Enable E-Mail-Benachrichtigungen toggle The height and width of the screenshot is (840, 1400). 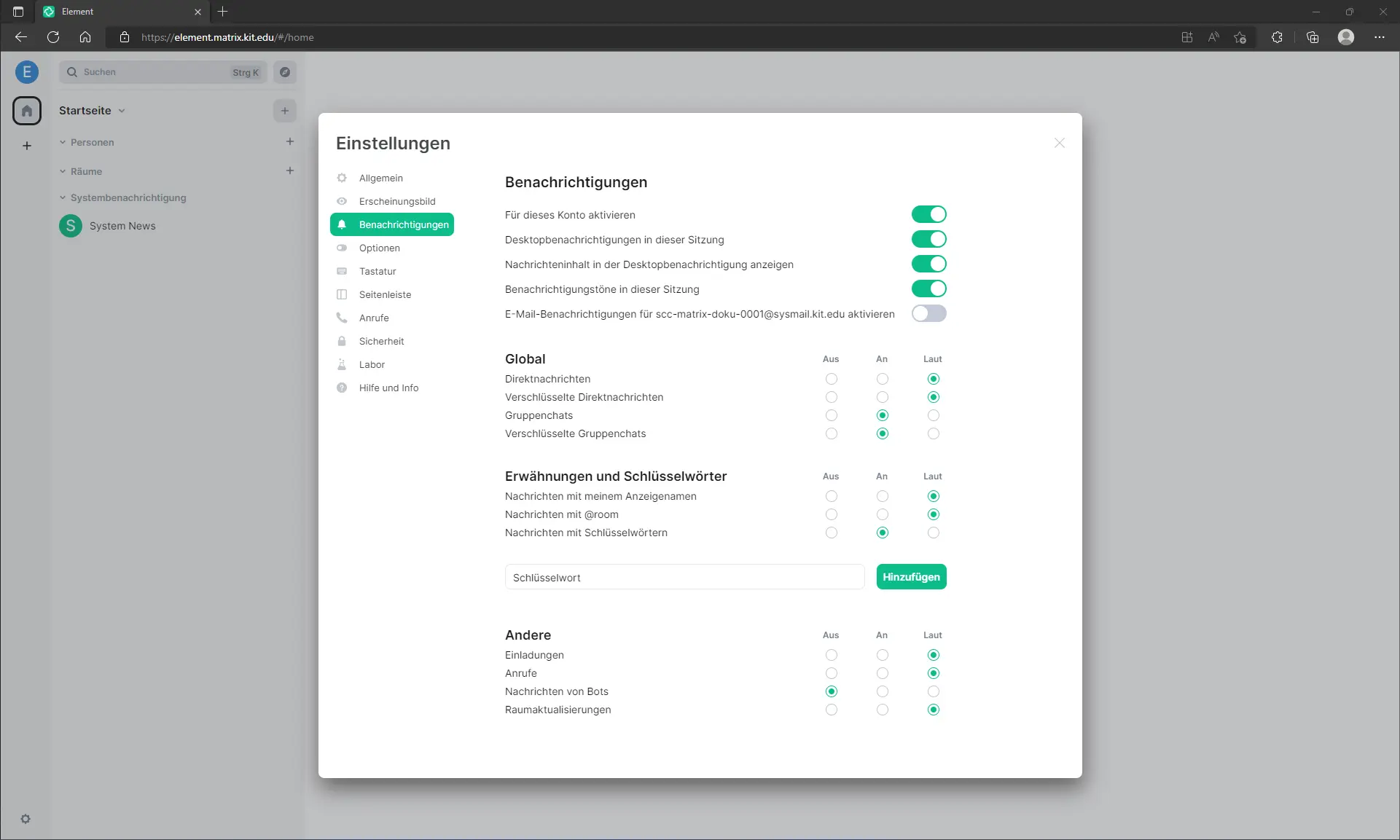[929, 313]
